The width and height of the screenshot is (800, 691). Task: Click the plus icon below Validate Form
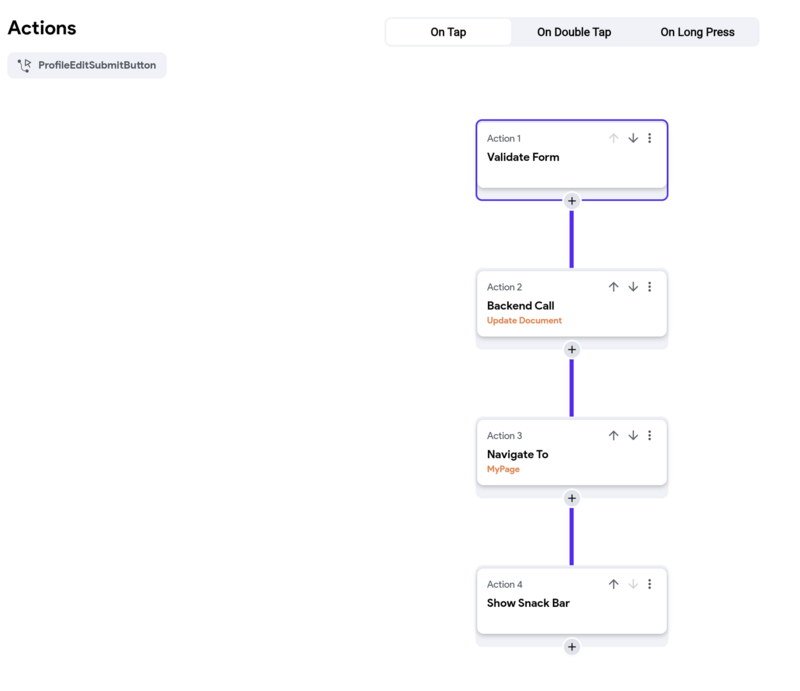click(571, 200)
